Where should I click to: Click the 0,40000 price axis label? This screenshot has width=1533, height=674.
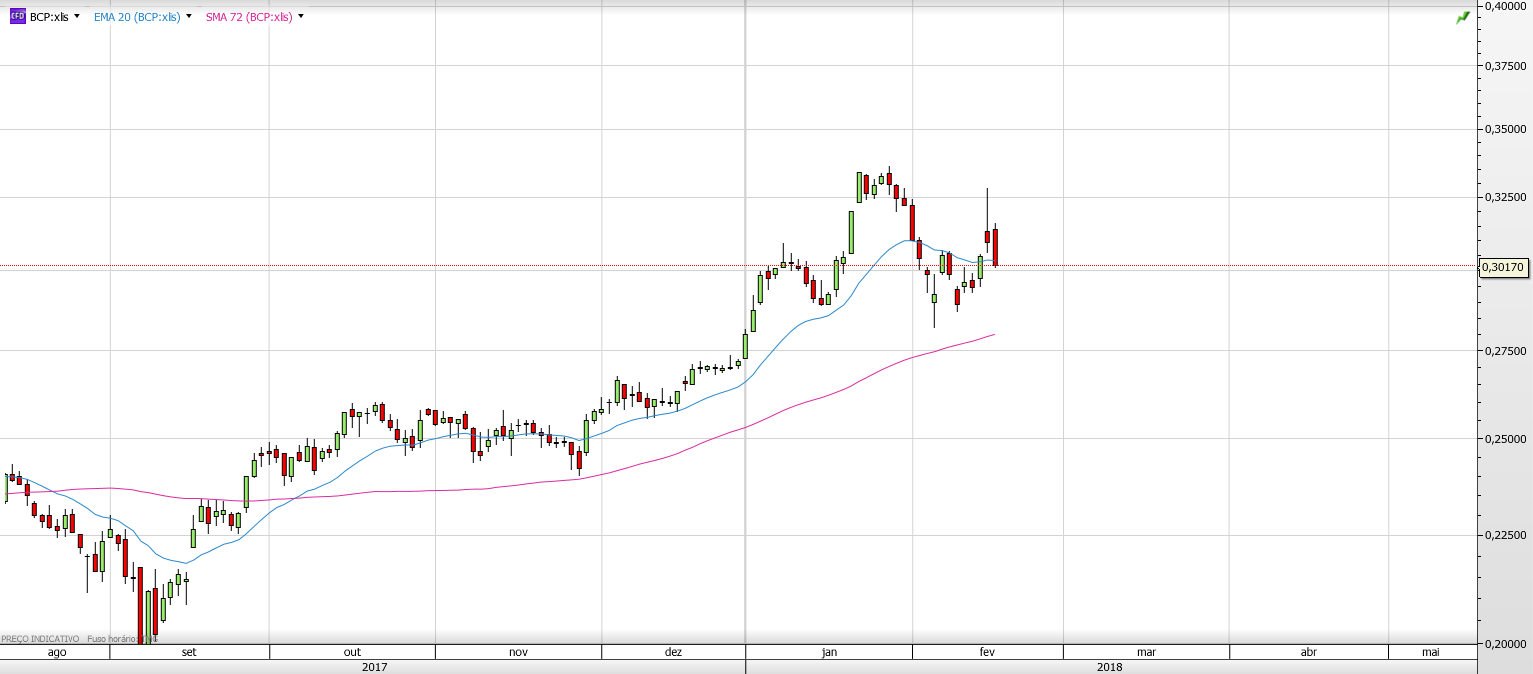1505,6
